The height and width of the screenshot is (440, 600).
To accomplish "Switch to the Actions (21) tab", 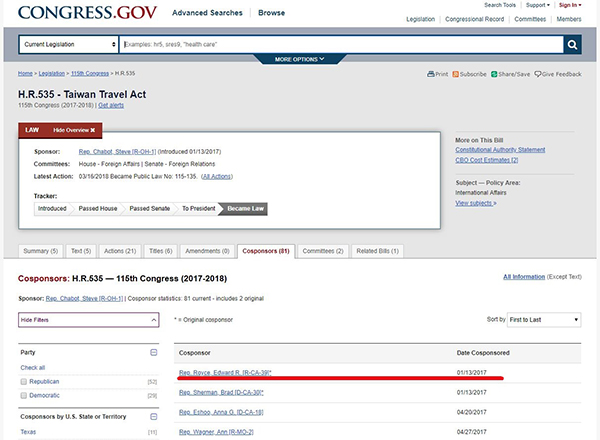I will pos(121,250).
